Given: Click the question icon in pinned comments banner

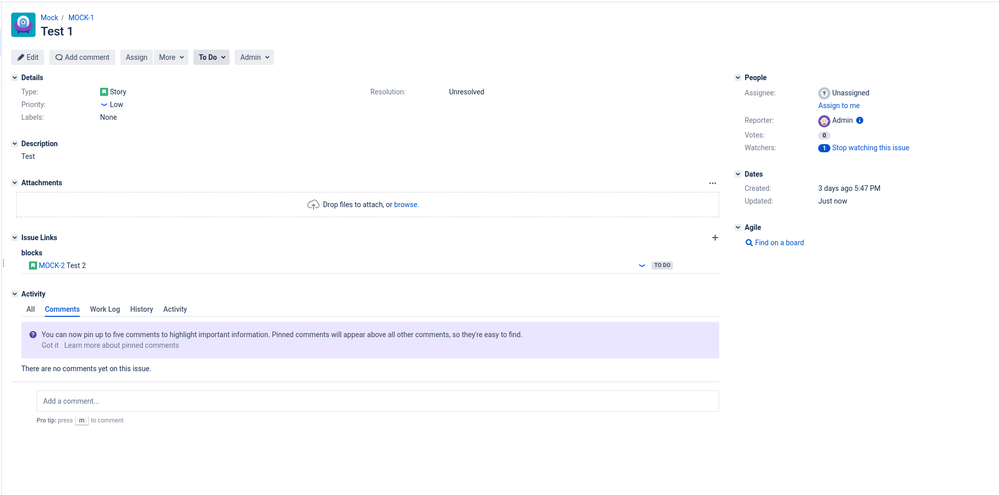Looking at the screenshot, I should pyautogui.click(x=33, y=334).
